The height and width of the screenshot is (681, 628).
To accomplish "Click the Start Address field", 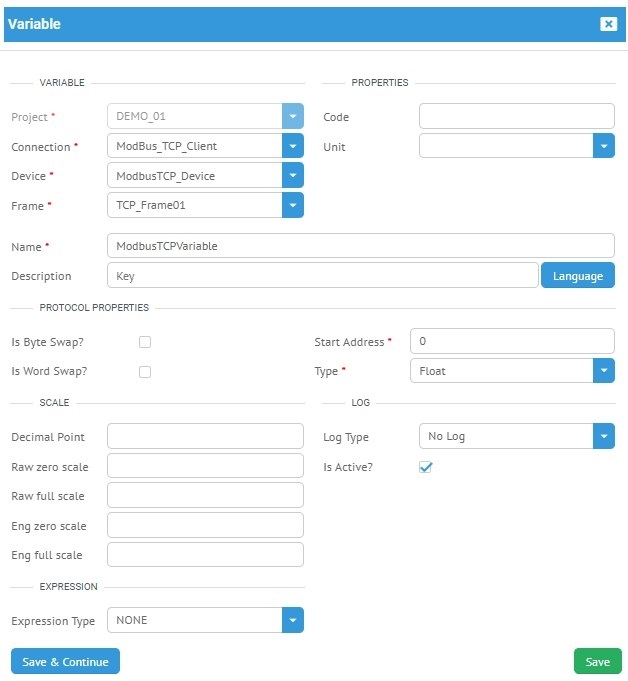I will click(x=511, y=342).
